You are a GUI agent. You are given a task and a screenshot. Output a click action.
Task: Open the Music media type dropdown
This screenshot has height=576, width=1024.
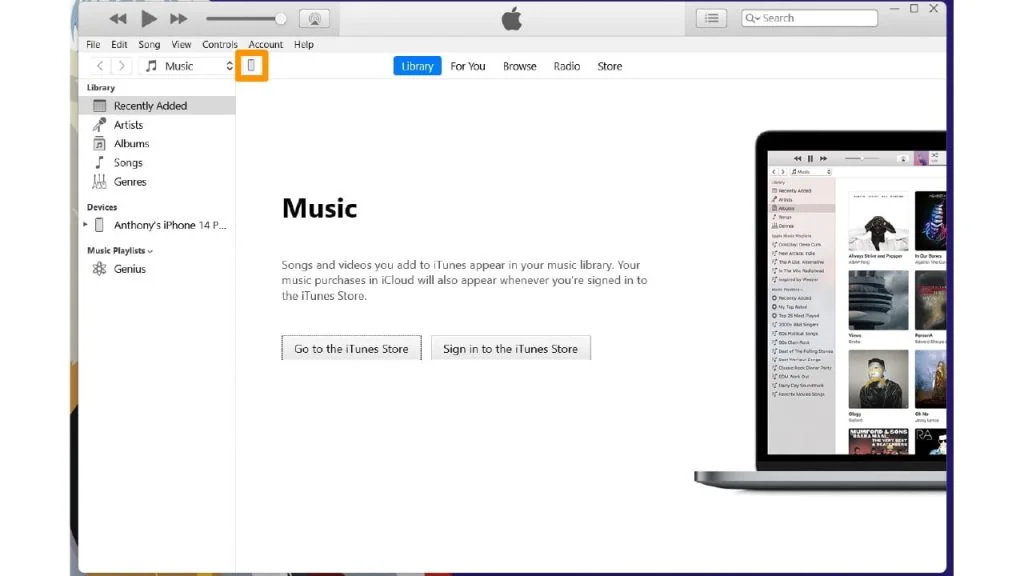tap(188, 66)
